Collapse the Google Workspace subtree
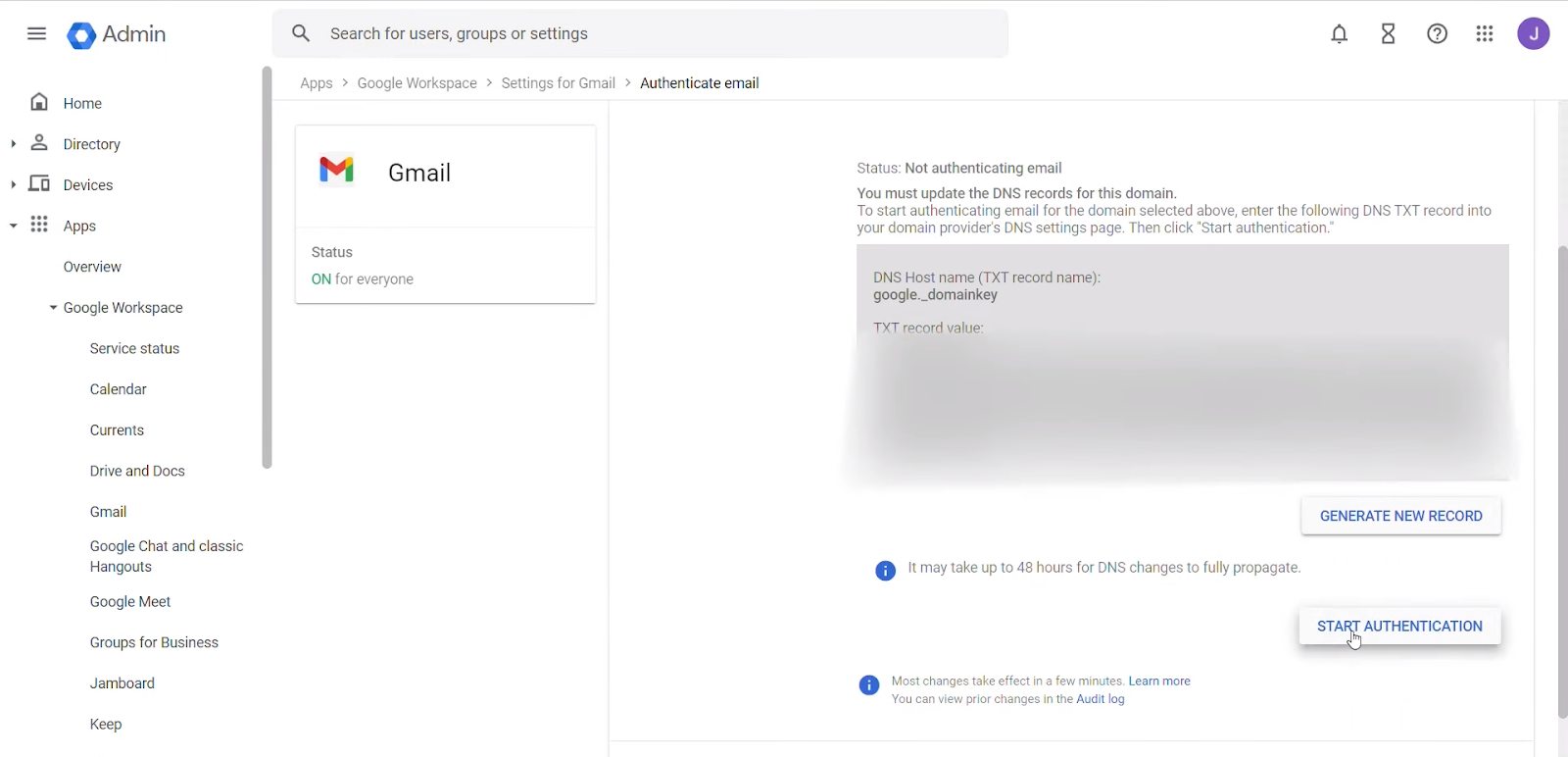The width and height of the screenshot is (1568, 757). [x=53, y=308]
